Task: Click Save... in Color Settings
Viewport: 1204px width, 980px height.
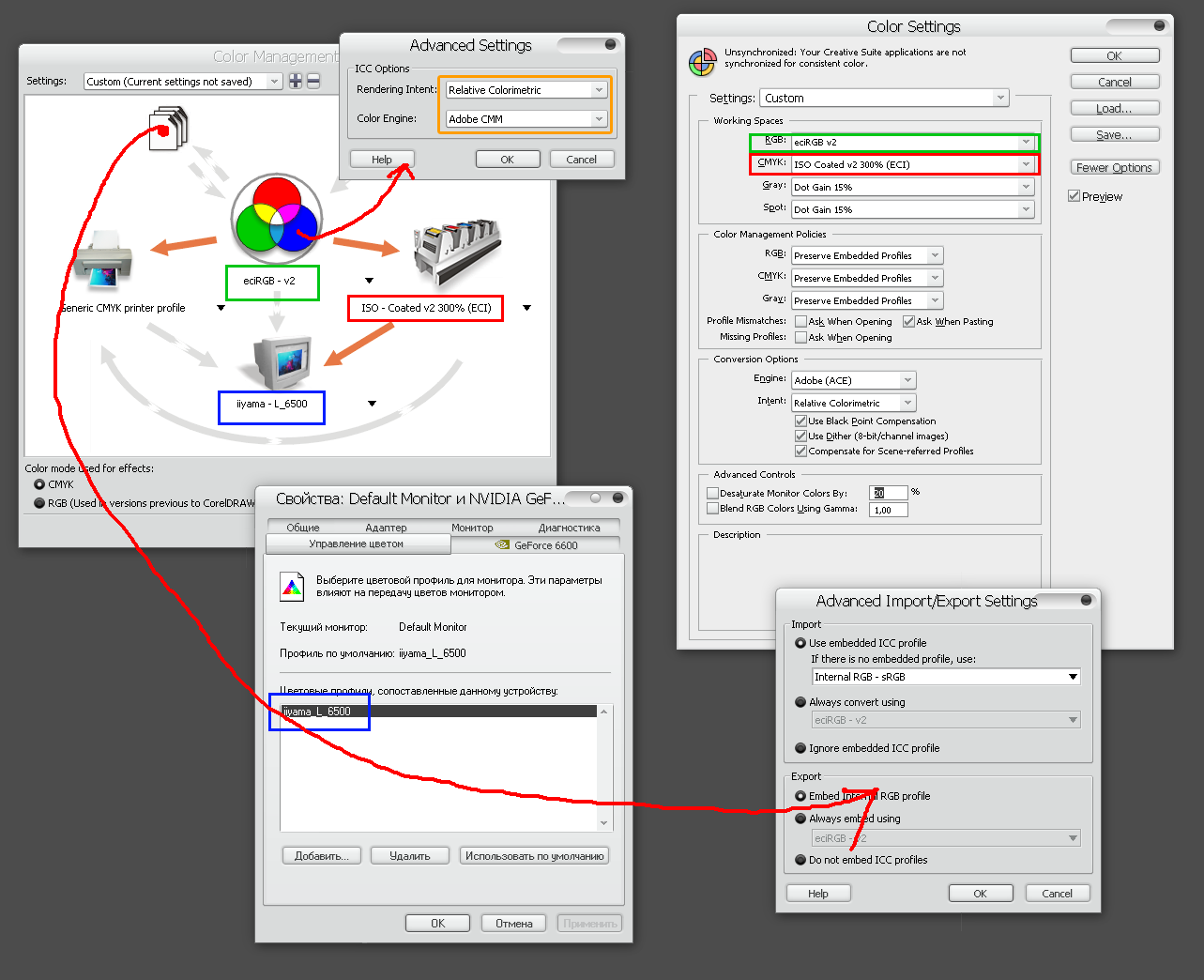Action: coord(1114,134)
